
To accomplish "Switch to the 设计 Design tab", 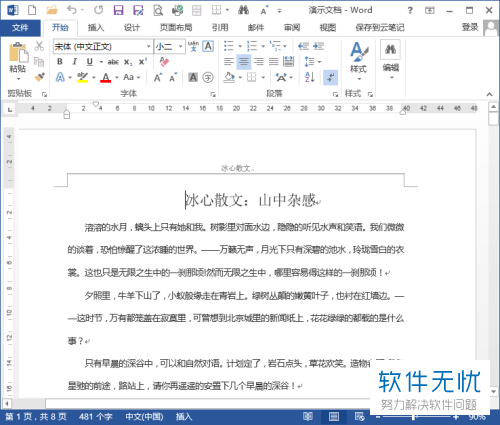I will point(132,28).
